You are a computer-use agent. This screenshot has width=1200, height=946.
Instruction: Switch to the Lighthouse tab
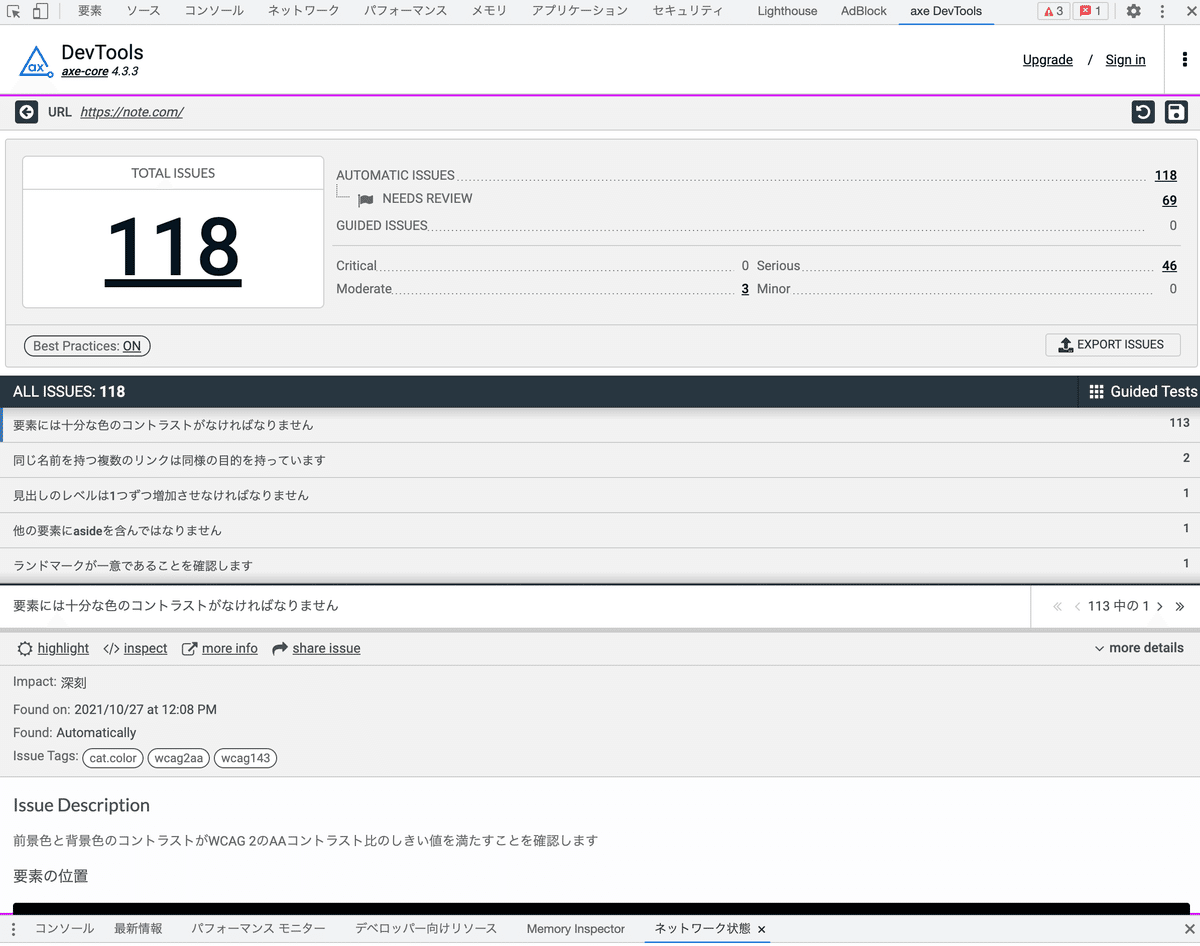[x=787, y=11]
